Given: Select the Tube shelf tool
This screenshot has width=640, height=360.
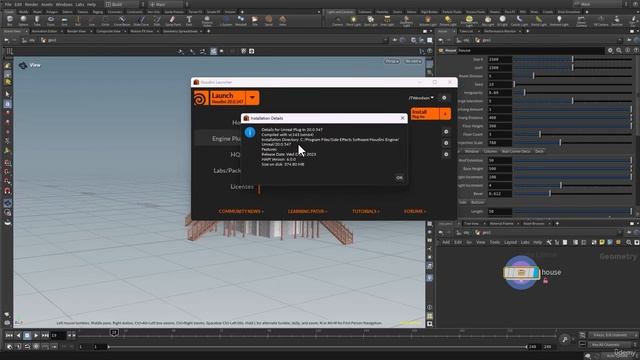Looking at the screenshot, I should click(37, 20).
